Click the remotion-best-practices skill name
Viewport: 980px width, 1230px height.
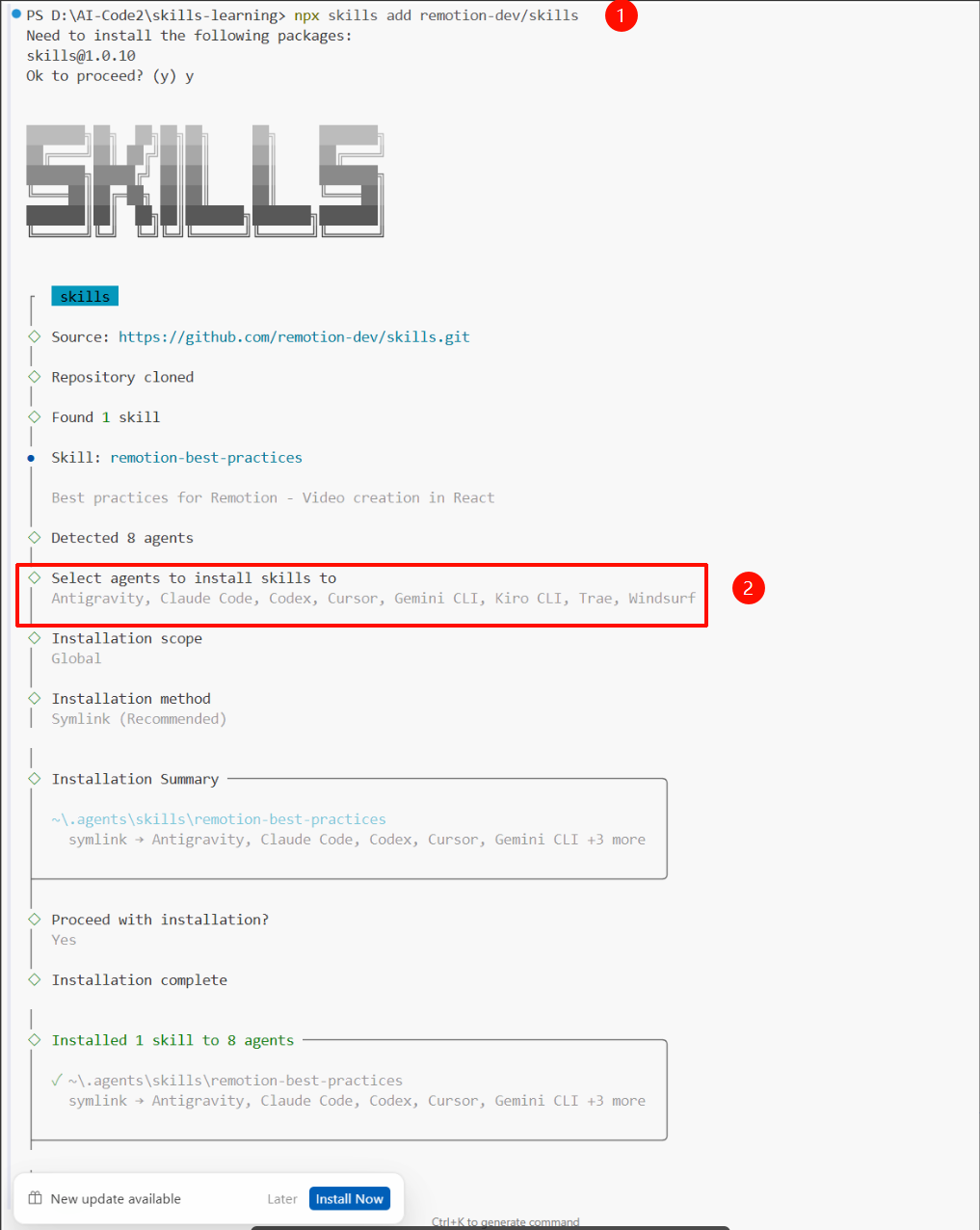pyautogui.click(x=206, y=457)
